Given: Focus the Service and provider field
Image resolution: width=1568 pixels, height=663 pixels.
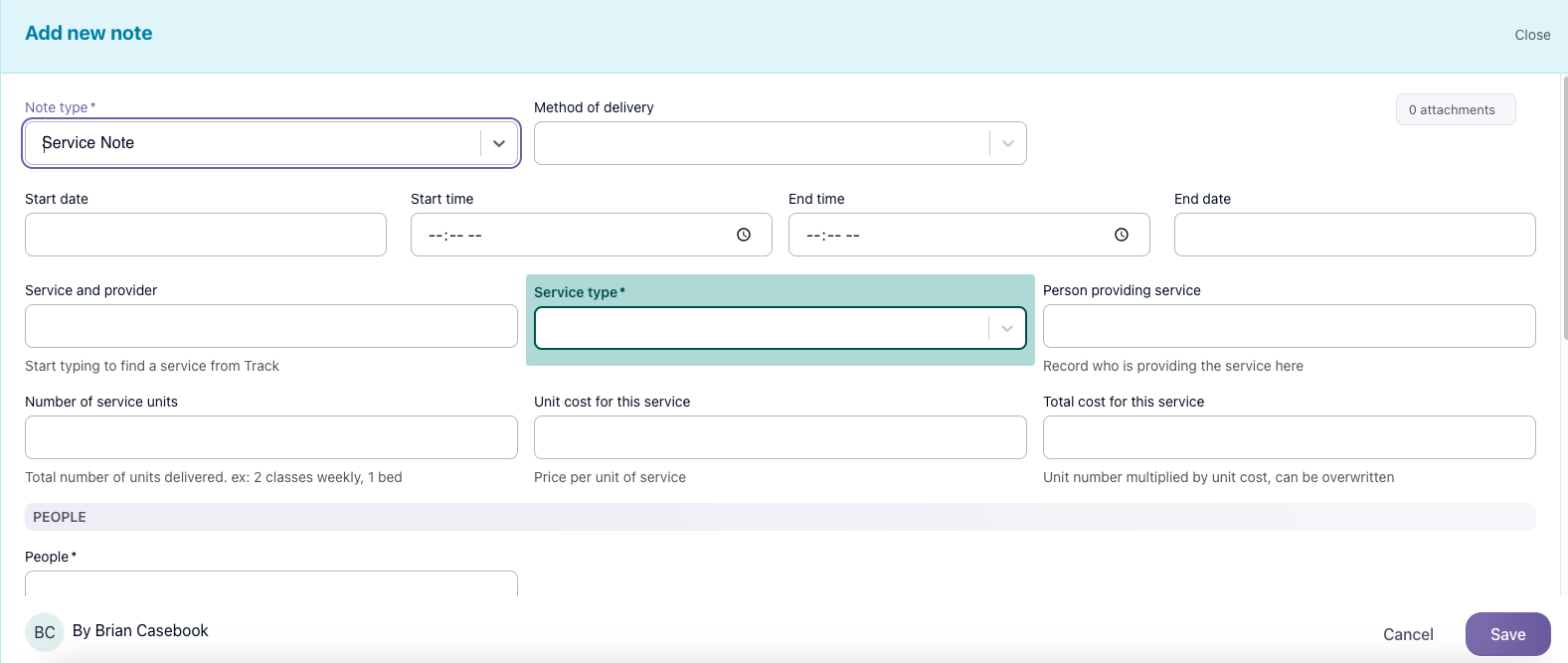Looking at the screenshot, I should tap(271, 326).
